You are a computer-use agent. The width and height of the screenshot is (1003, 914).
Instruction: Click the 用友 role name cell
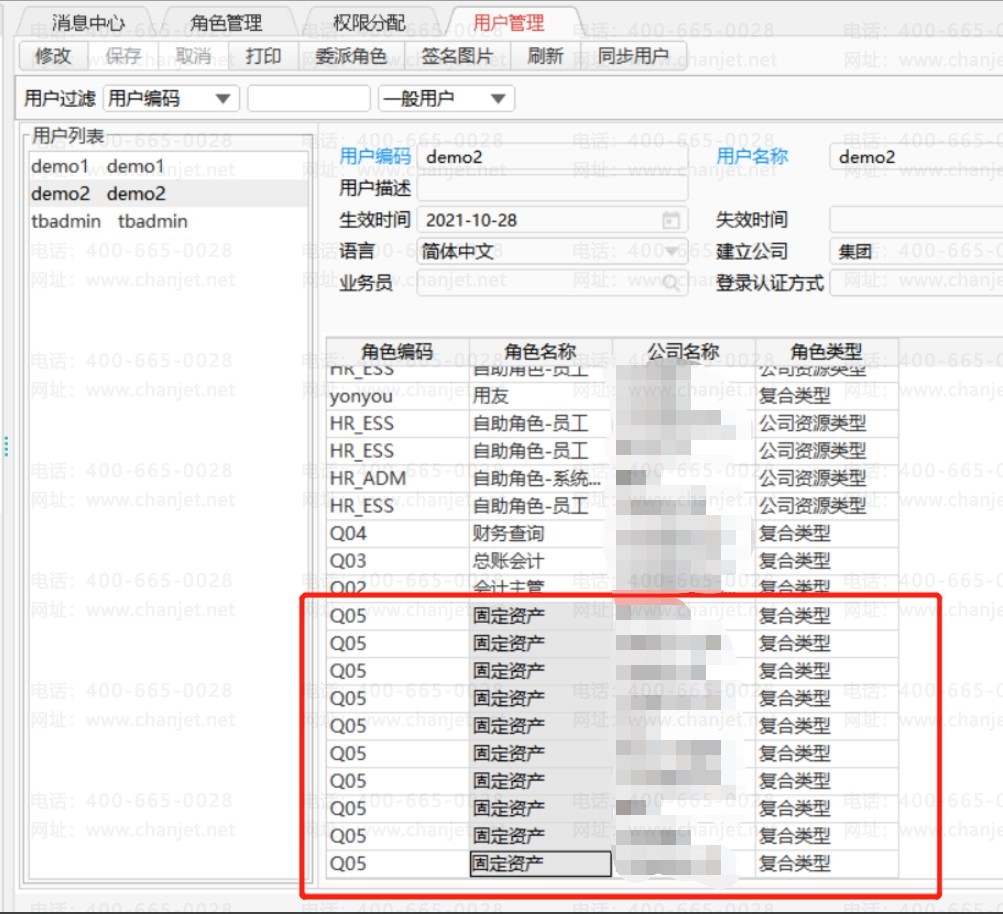(x=541, y=396)
